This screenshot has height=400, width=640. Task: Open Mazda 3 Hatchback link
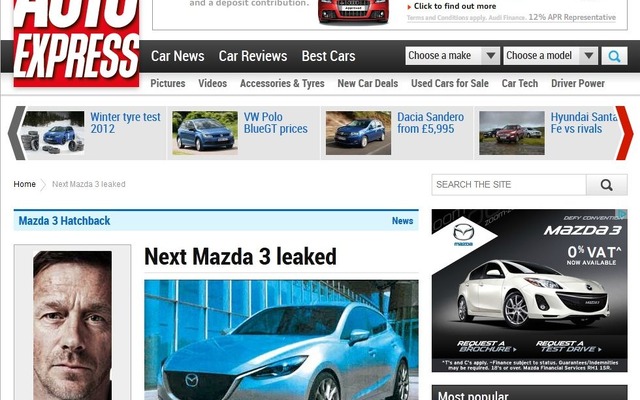(64, 221)
